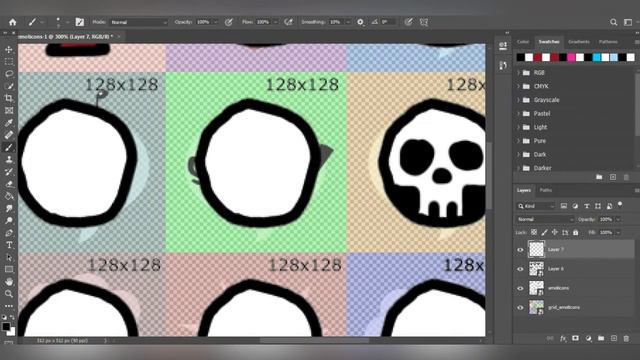The width and height of the screenshot is (640, 360).
Task: Add a layer mask
Action: tap(576, 338)
